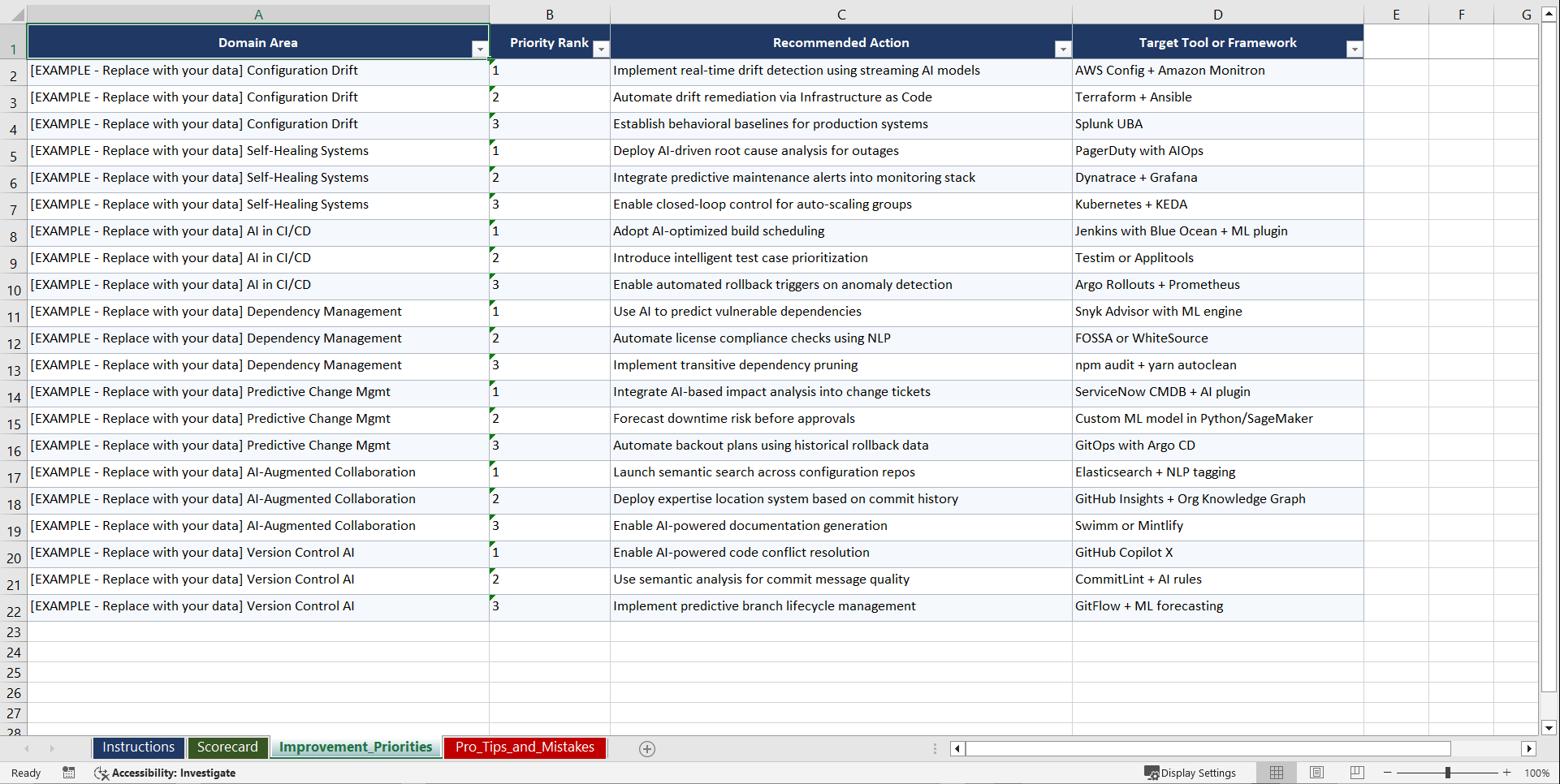Zoom out using the minus icon
This screenshot has width=1560, height=784.
click(1388, 773)
